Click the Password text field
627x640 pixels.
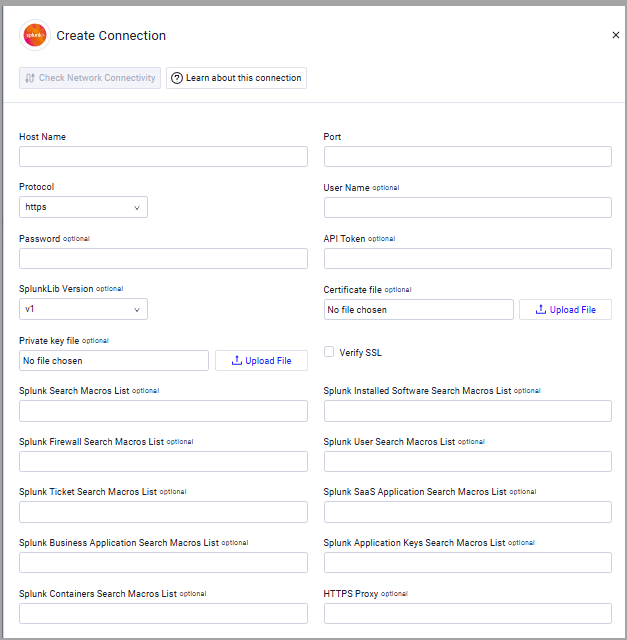pyautogui.click(x=163, y=258)
